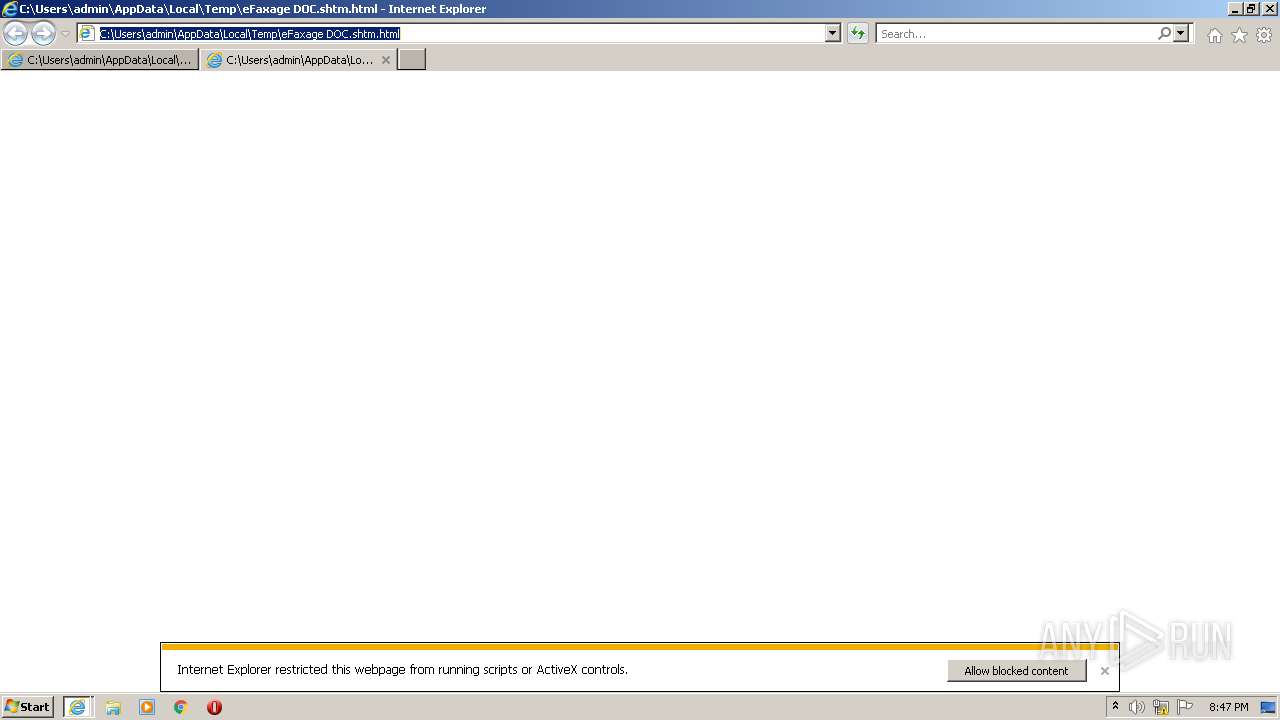Focus the Search box
This screenshot has height=720, width=1280.
1016,34
